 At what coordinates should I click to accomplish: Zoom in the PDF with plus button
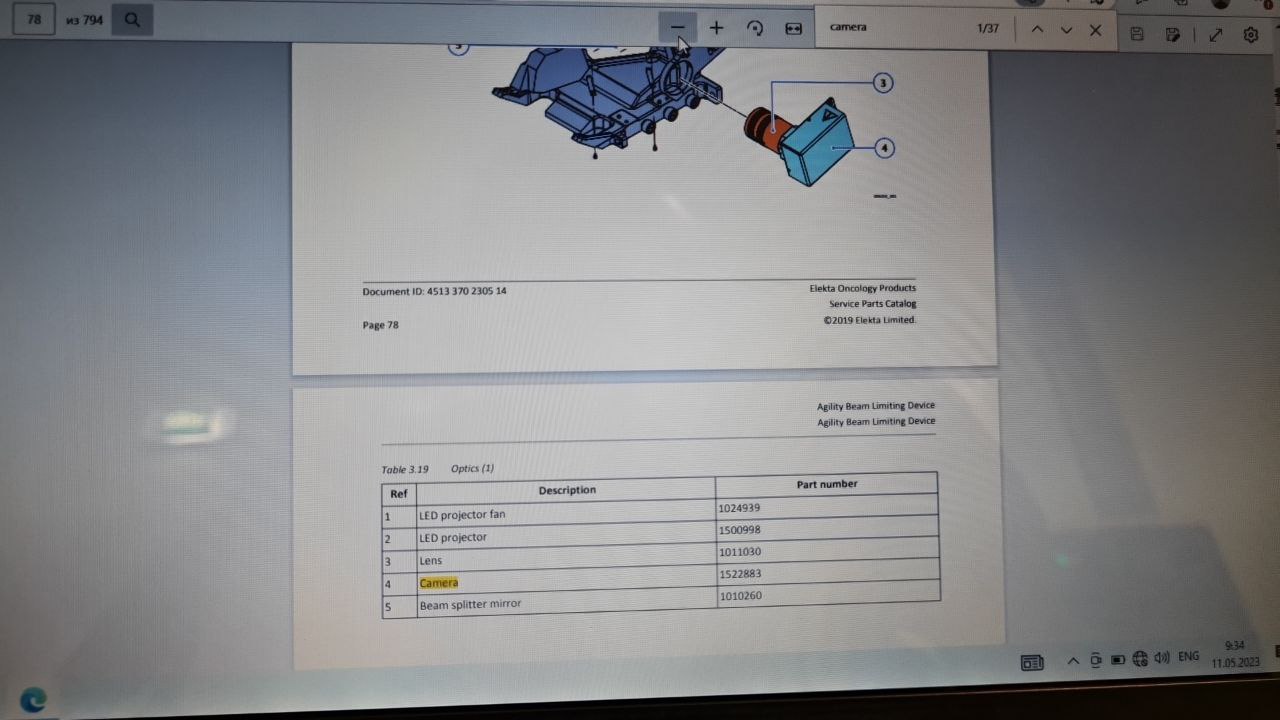(x=716, y=28)
